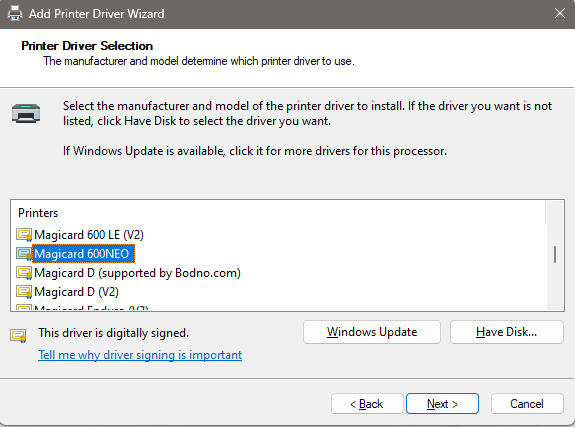Choose Magicard D (supported by Bodno.com)
The height and width of the screenshot is (427, 575).
click(138, 273)
